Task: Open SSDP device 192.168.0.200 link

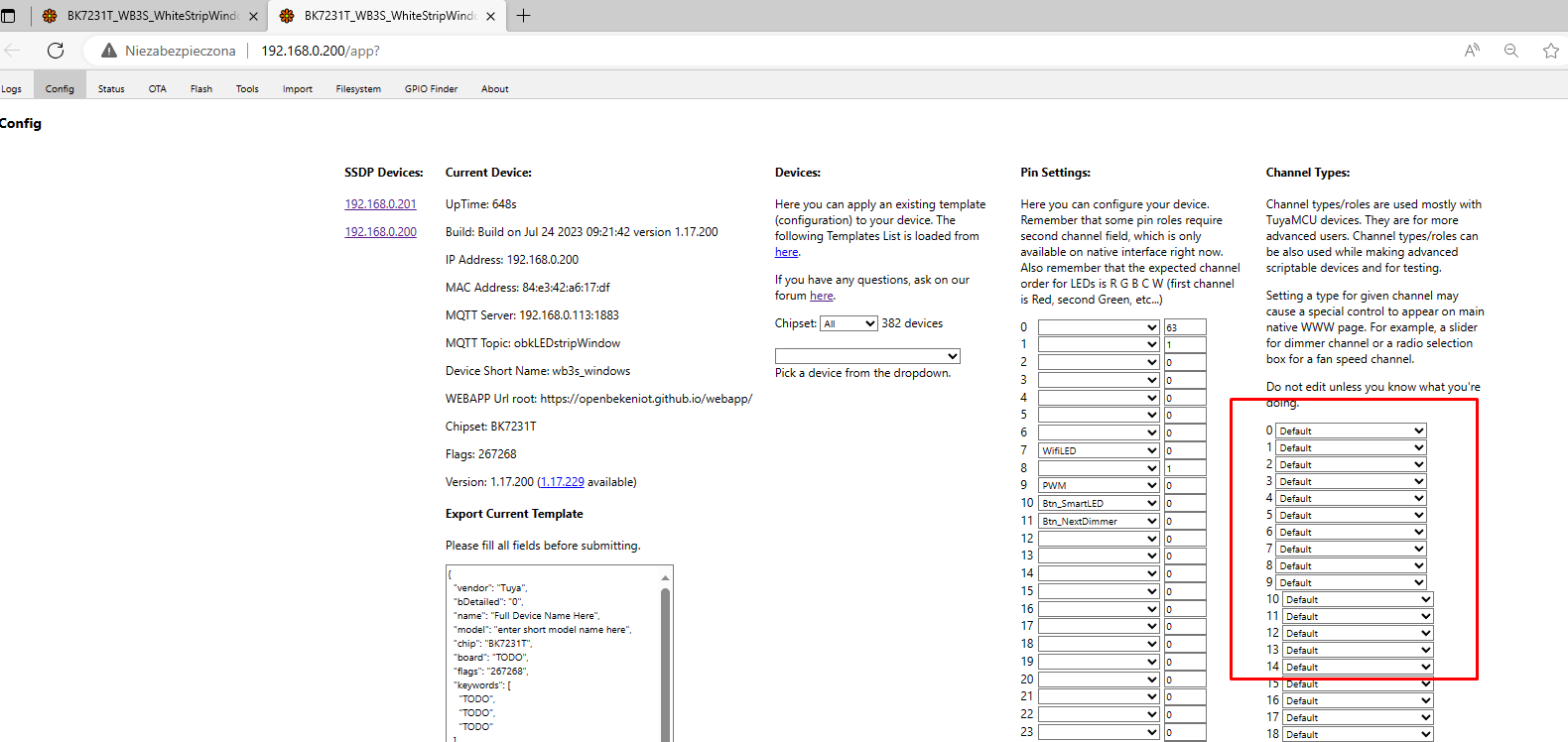Action: [x=380, y=232]
